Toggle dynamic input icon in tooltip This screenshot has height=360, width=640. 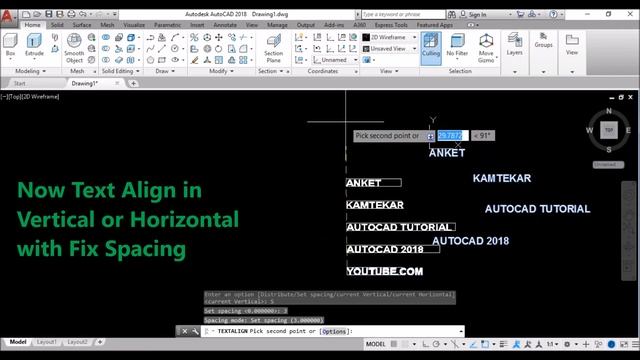pos(431,136)
